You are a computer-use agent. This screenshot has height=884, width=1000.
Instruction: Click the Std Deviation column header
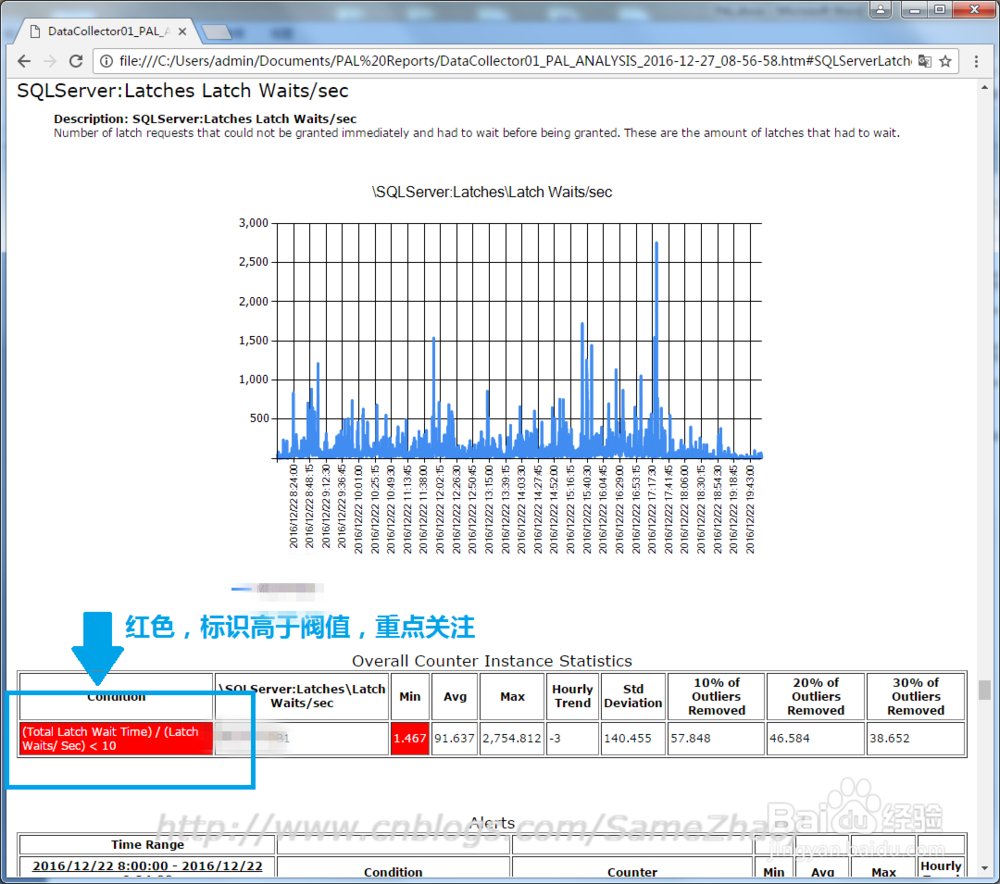coord(633,696)
